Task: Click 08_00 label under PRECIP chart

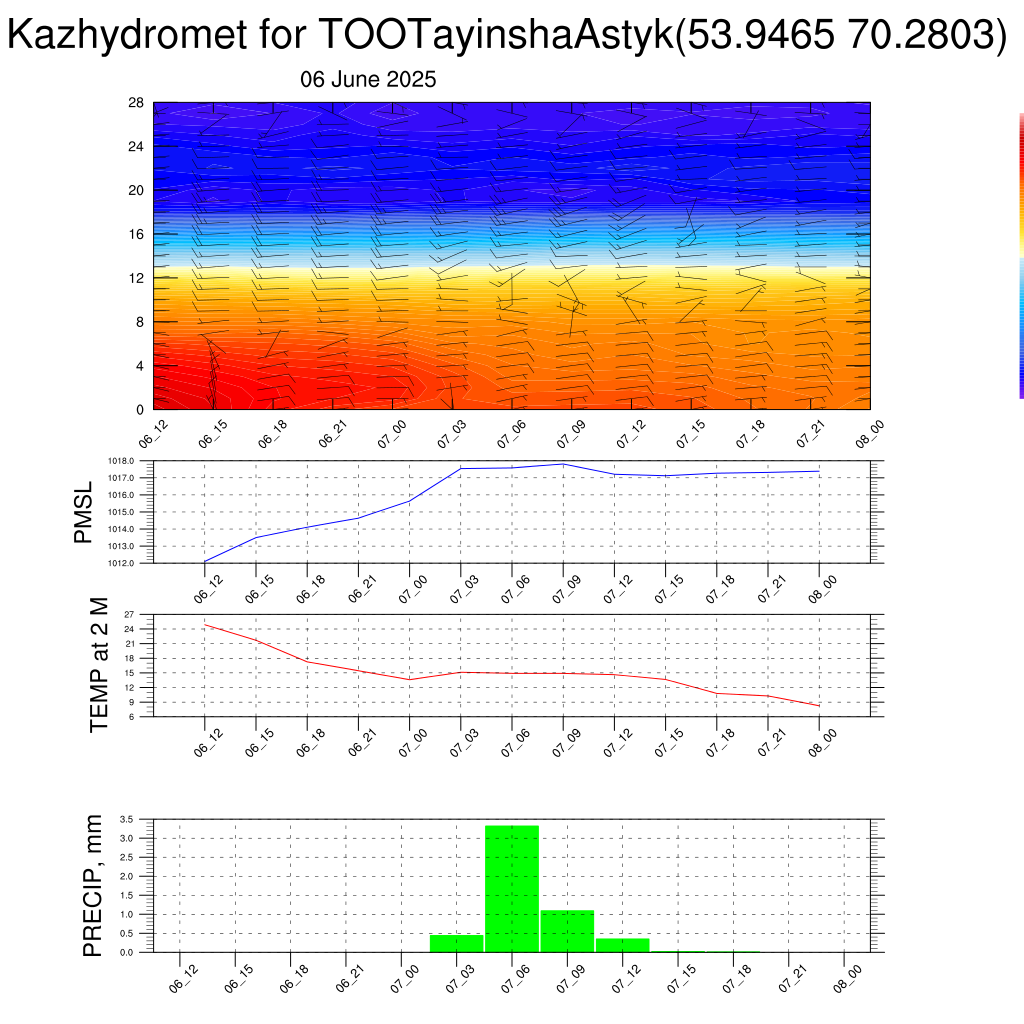Action: coord(848,979)
